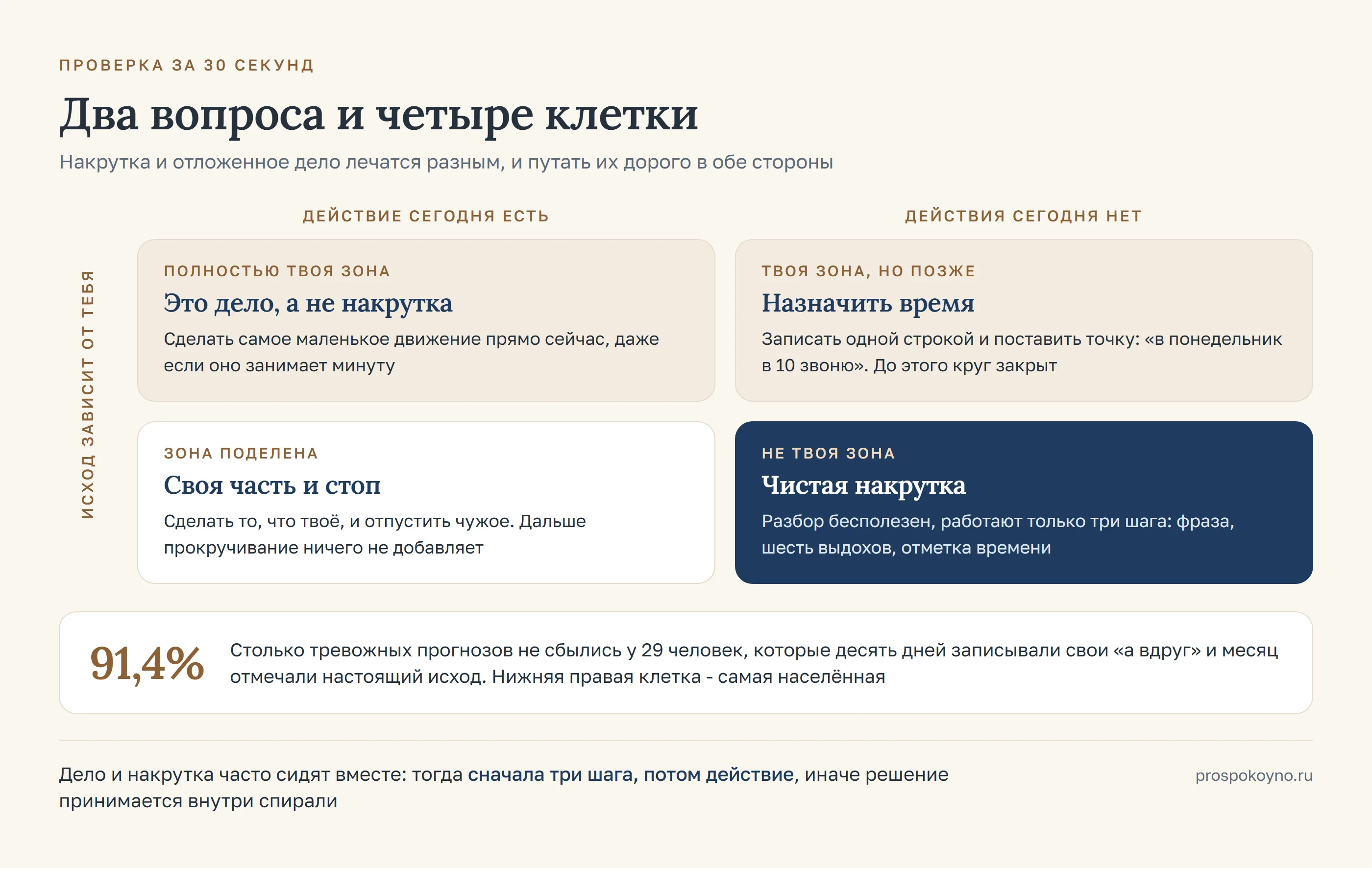Click vertical label 'ИСХОД ЗАВИСИТ ОТ ТЕБЯ'
Viewport: 1372px width, 869px height.
point(88,395)
